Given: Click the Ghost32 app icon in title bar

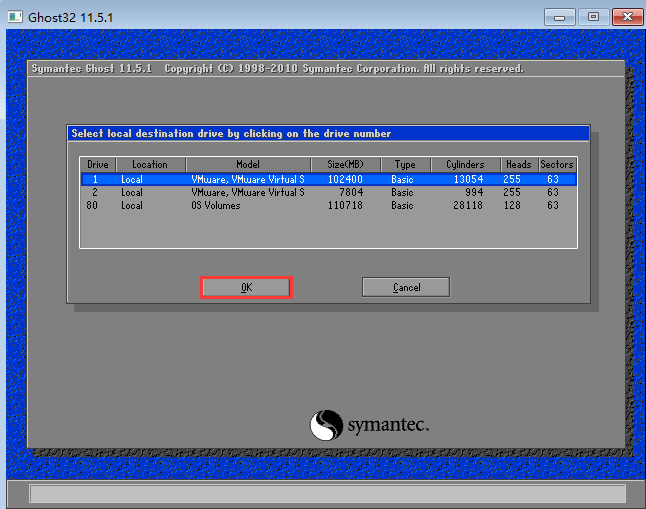Looking at the screenshot, I should [15, 15].
